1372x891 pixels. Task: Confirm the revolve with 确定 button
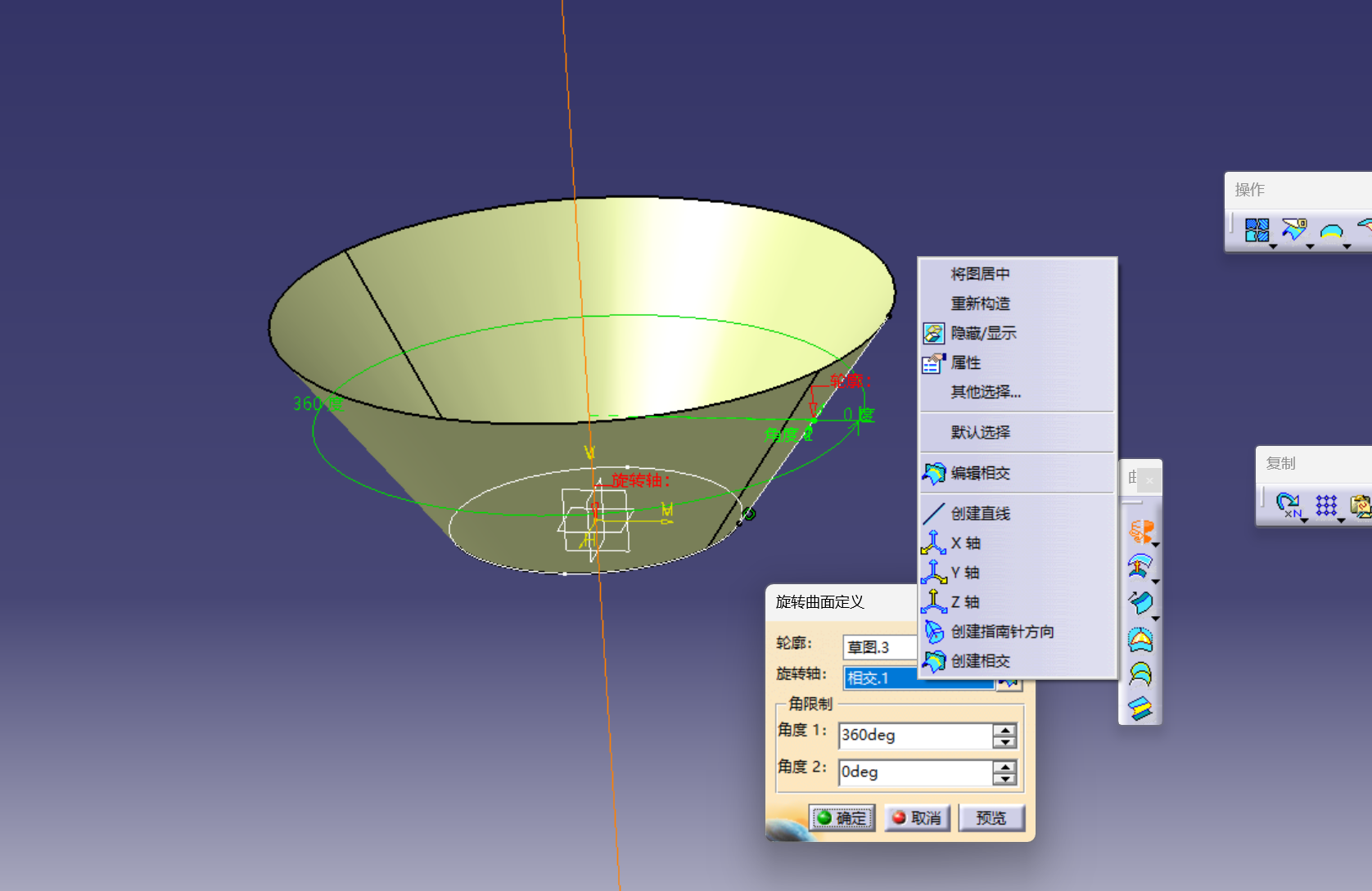842,818
